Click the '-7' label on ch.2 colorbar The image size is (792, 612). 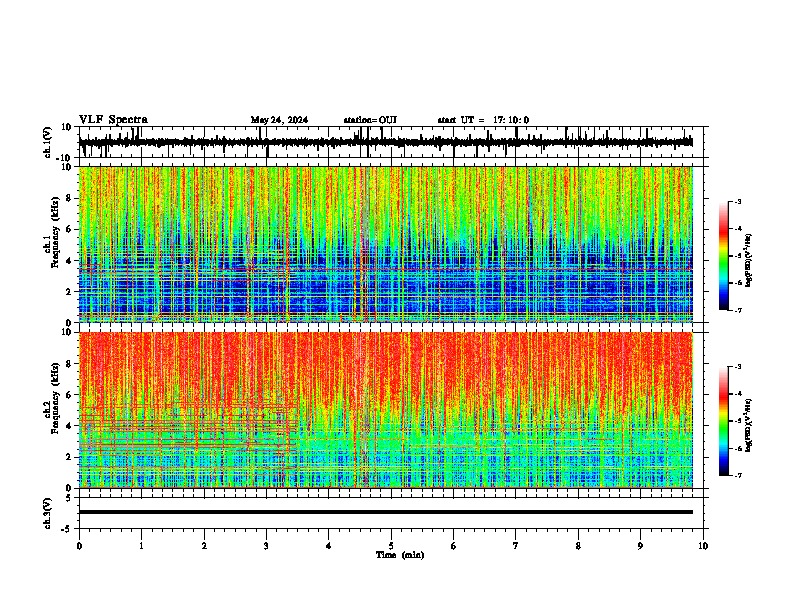click(737, 476)
